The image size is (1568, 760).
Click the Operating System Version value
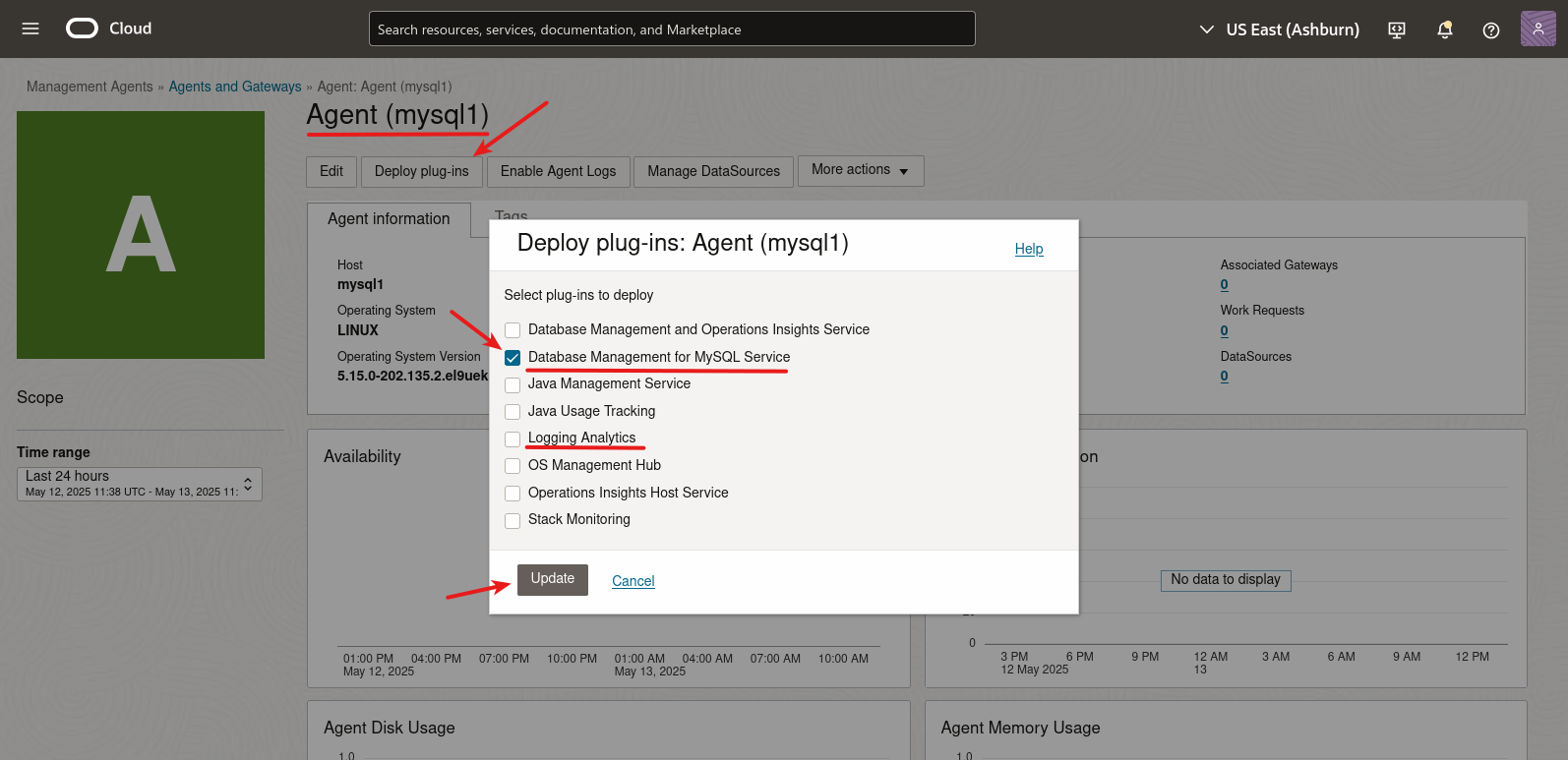(413, 376)
